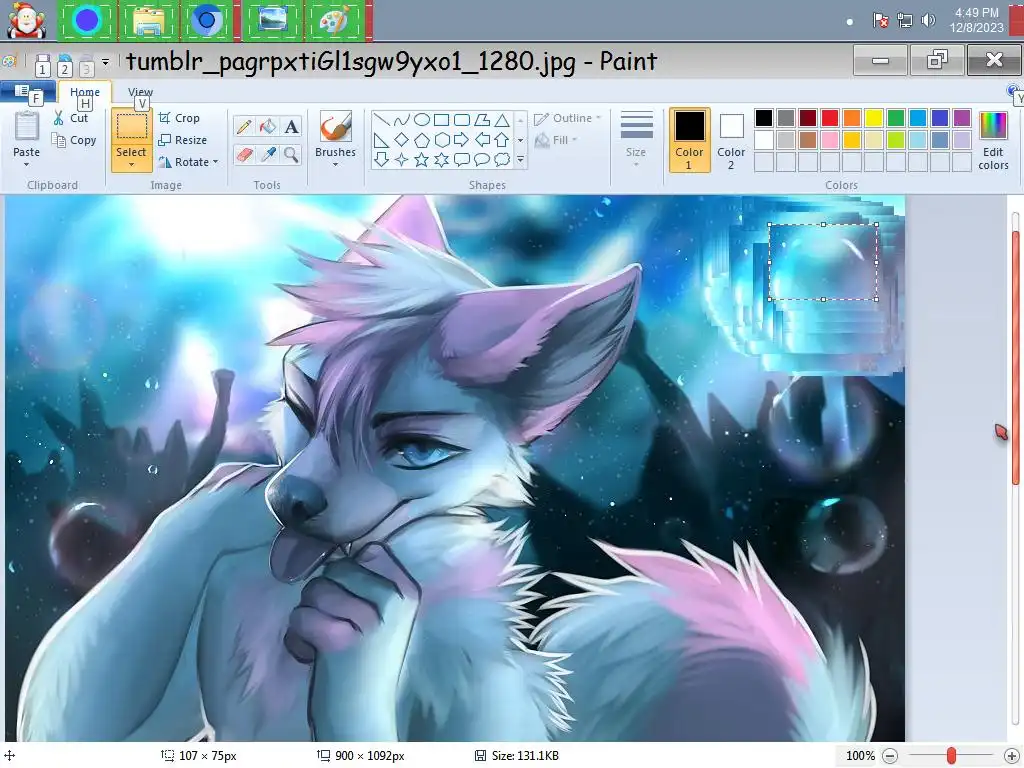Choose the Oval shape

point(422,120)
